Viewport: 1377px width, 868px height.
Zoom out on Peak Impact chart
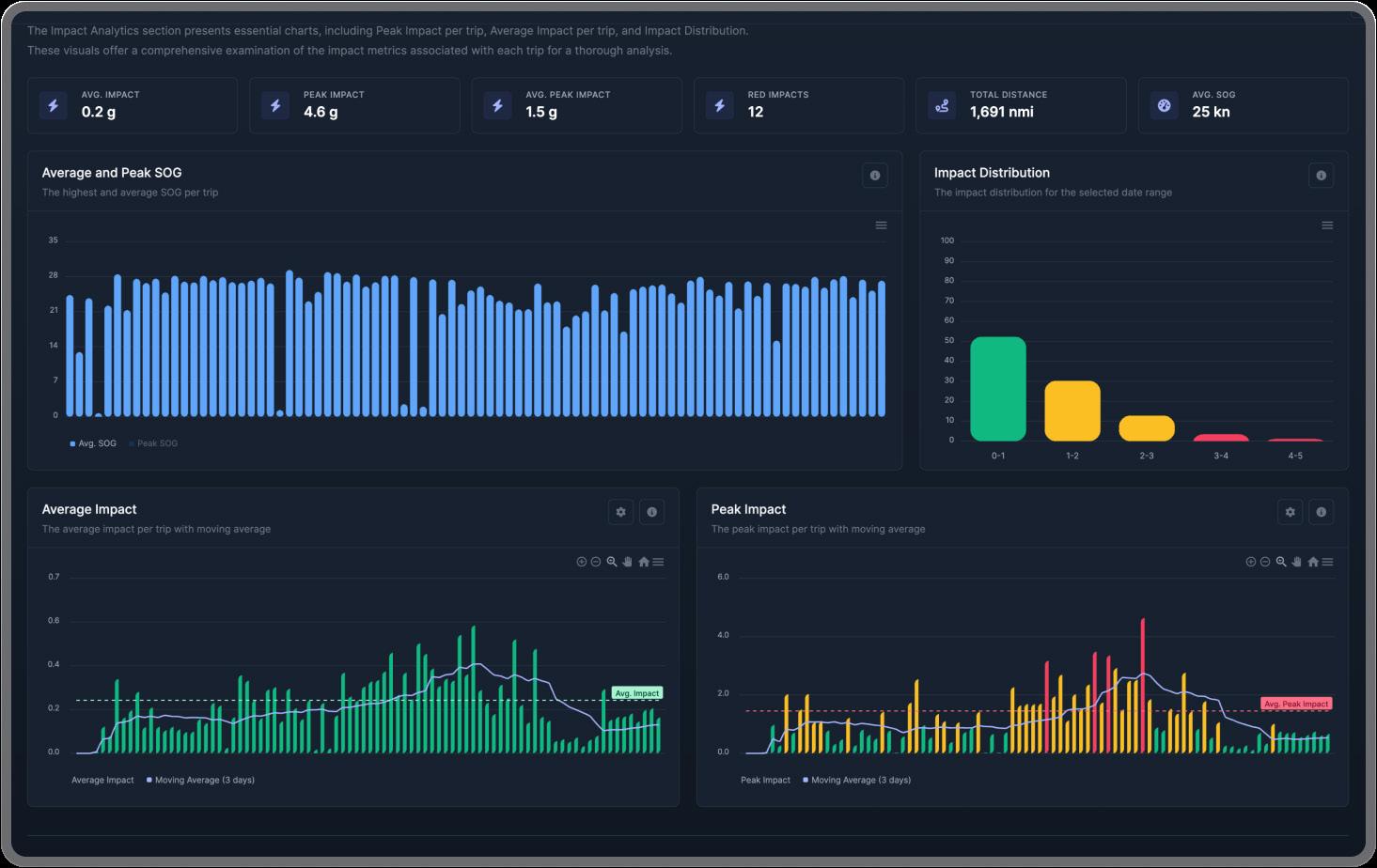point(1265,562)
